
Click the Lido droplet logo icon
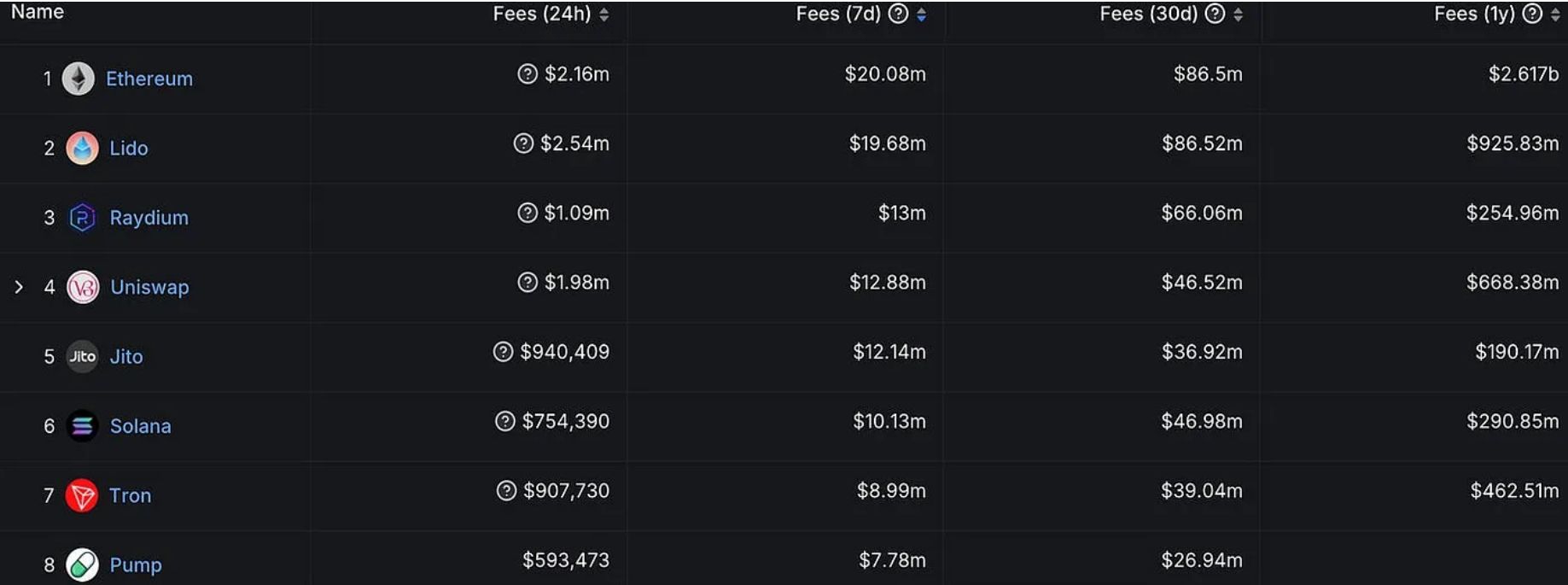(82, 149)
